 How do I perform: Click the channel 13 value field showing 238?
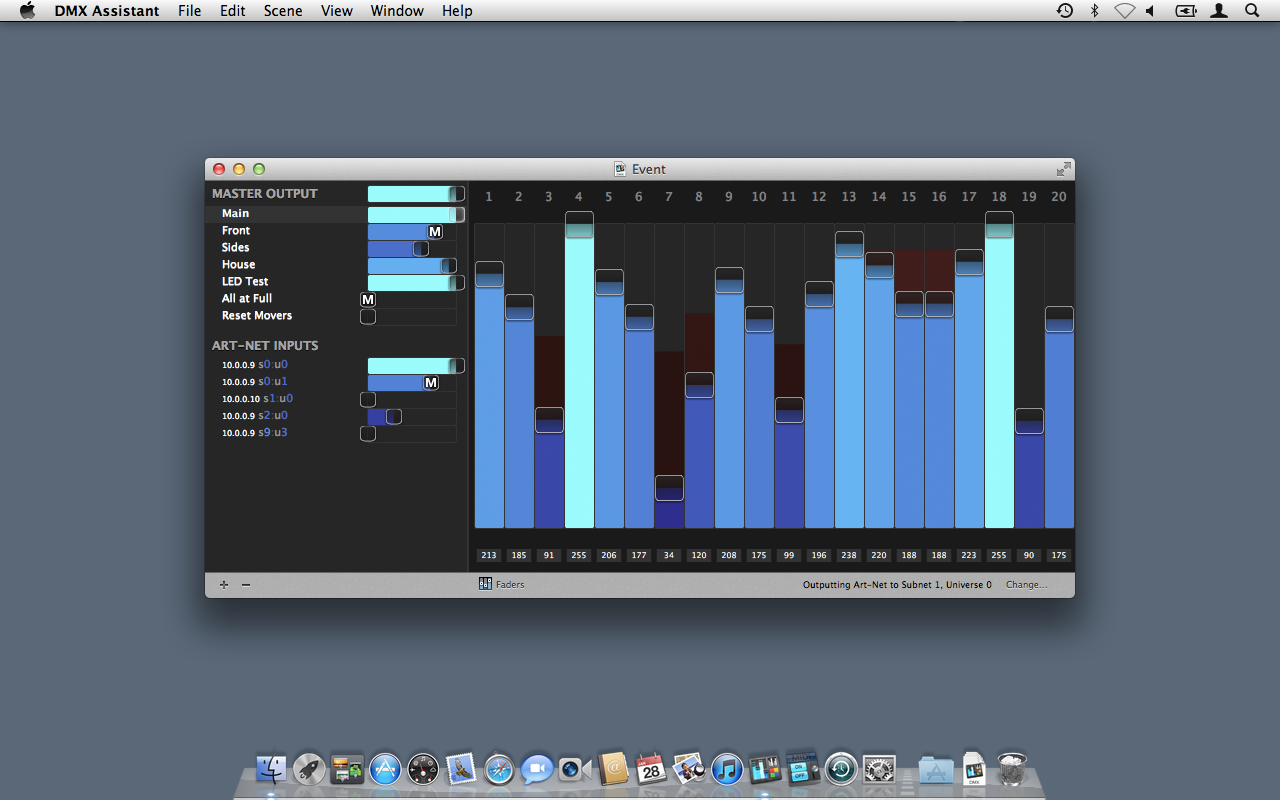[x=849, y=556]
